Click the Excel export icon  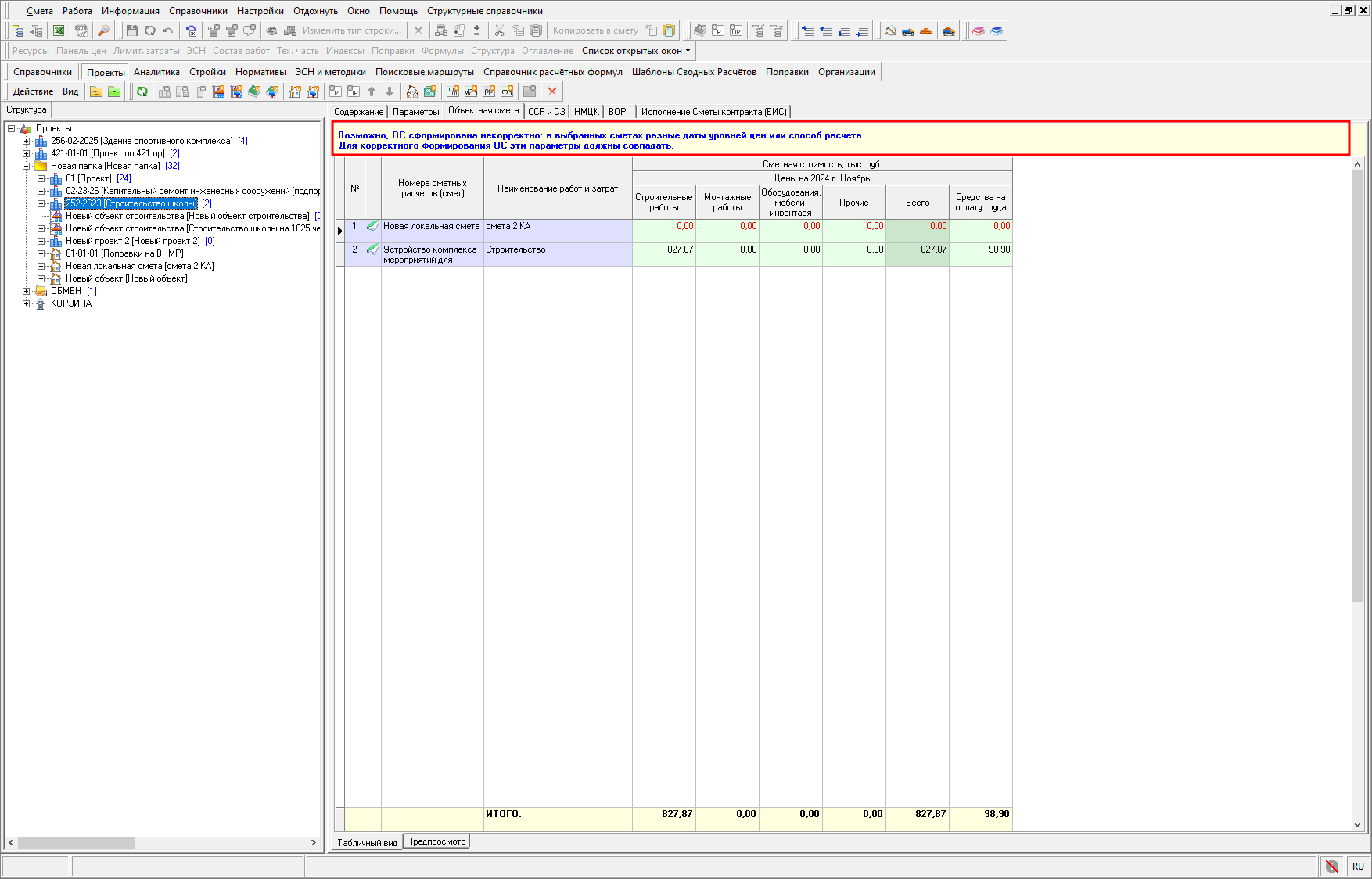pyautogui.click(x=59, y=30)
